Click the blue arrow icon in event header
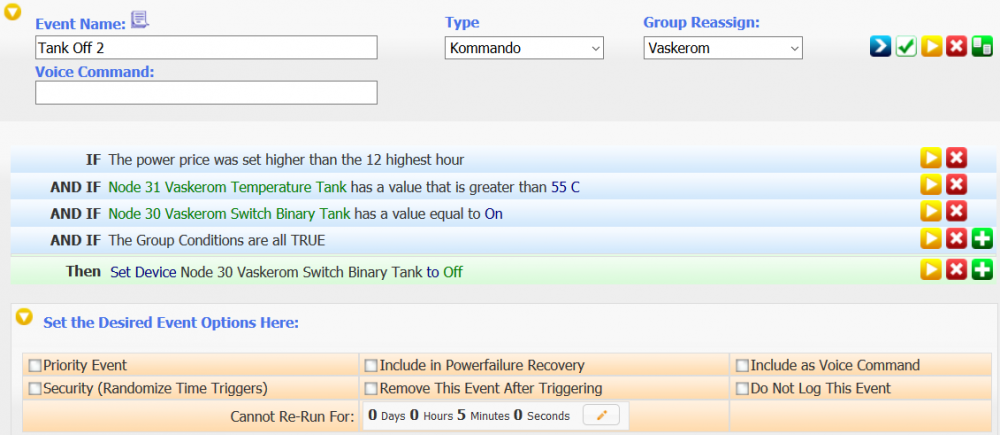 coord(880,47)
